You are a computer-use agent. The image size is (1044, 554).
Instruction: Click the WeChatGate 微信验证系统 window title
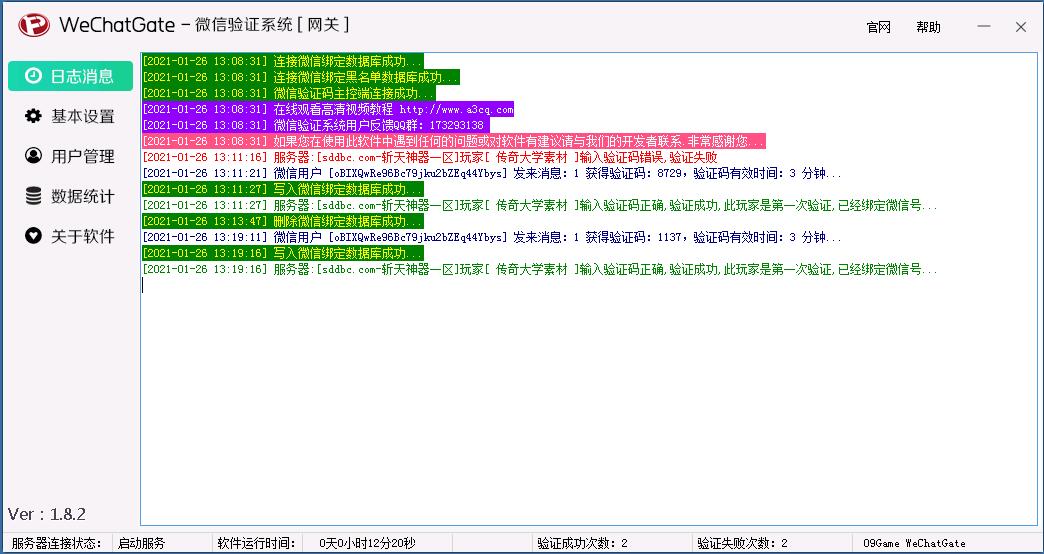point(204,25)
